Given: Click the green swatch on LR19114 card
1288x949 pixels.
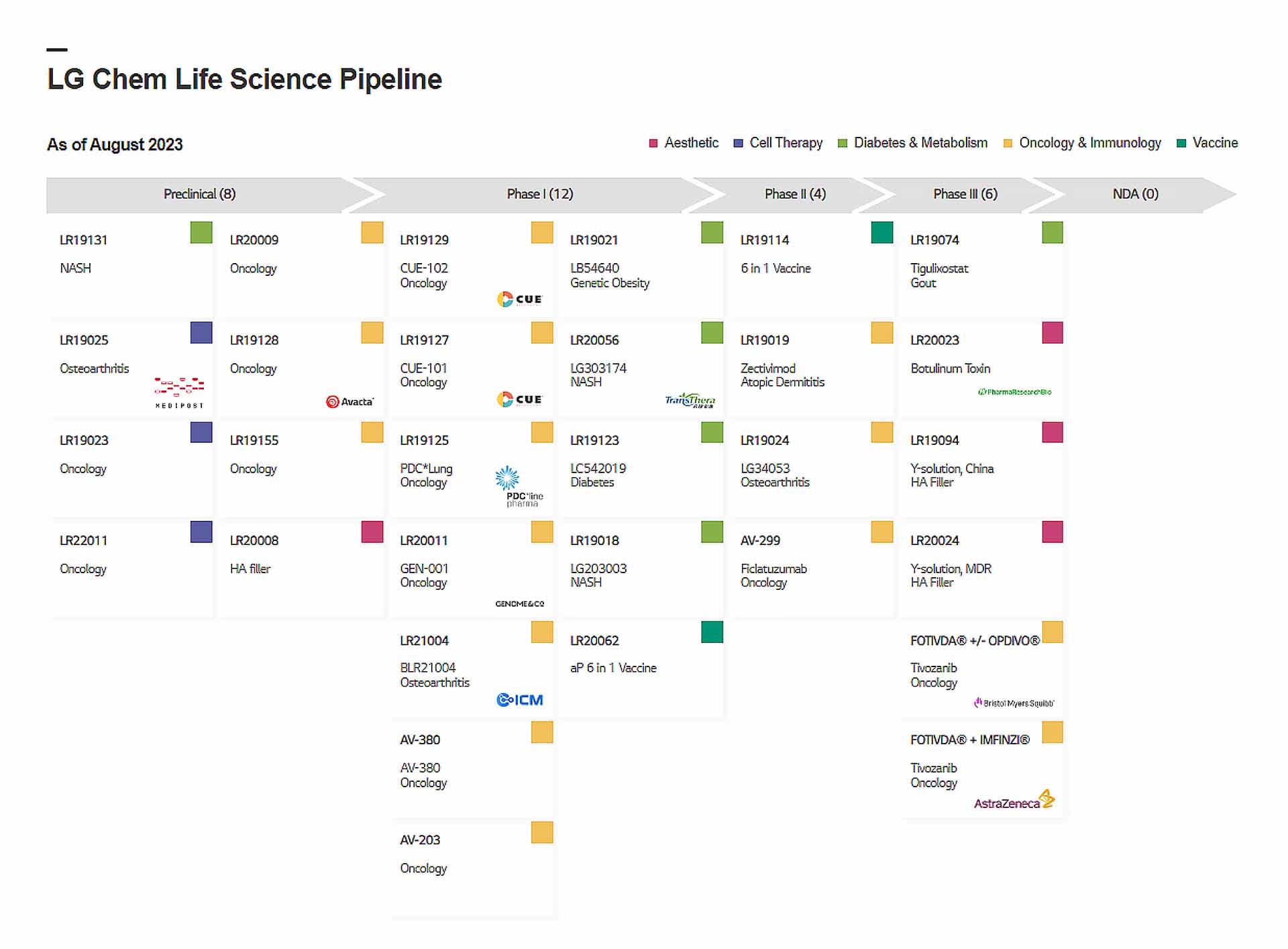Looking at the screenshot, I should click(x=881, y=232).
